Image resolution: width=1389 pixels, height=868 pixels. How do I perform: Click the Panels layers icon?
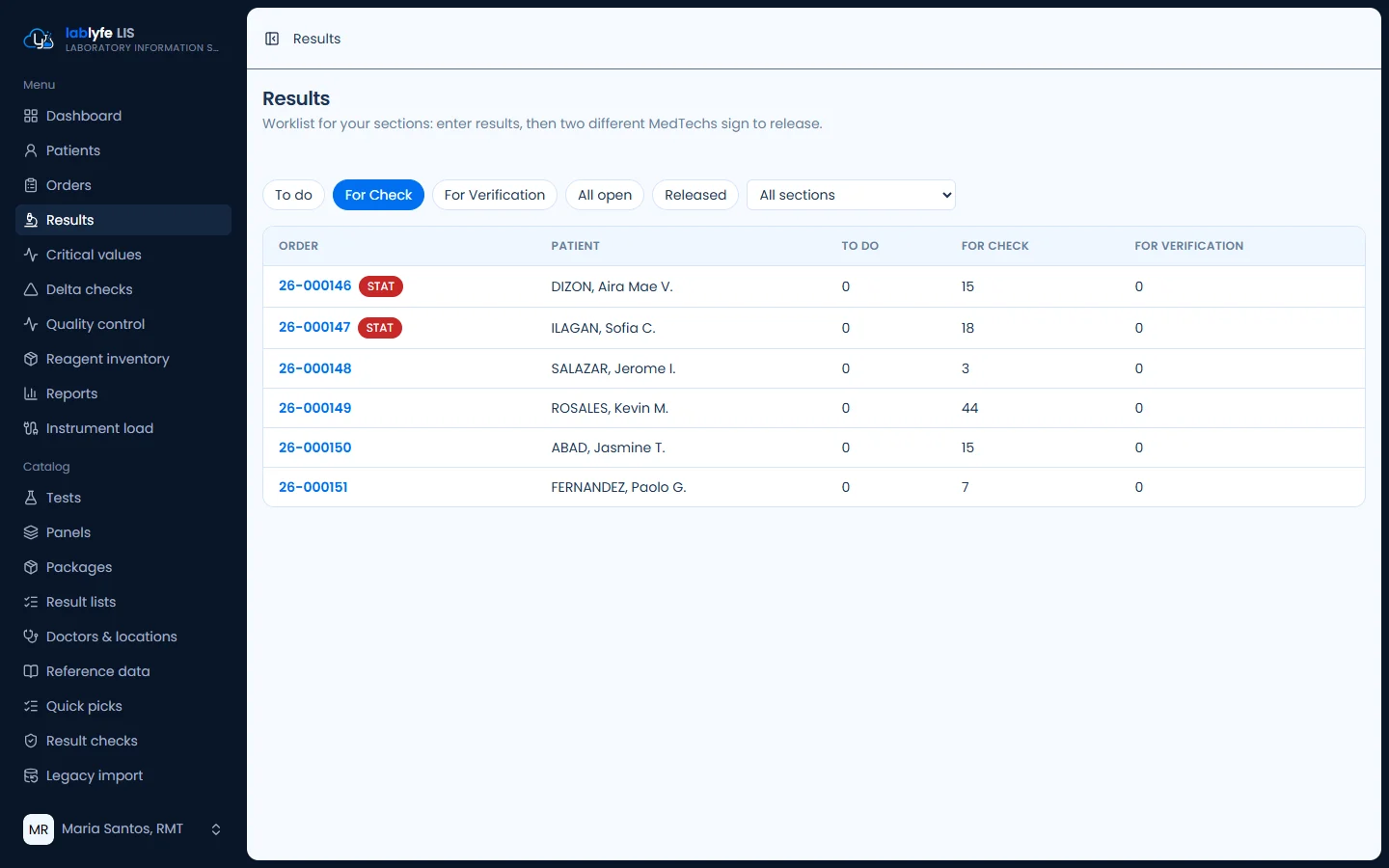[x=31, y=532]
